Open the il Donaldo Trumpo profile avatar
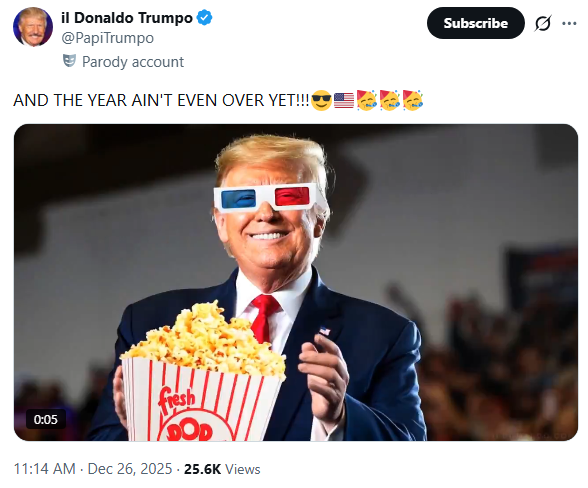This screenshot has height=488, width=588. [x=33, y=27]
